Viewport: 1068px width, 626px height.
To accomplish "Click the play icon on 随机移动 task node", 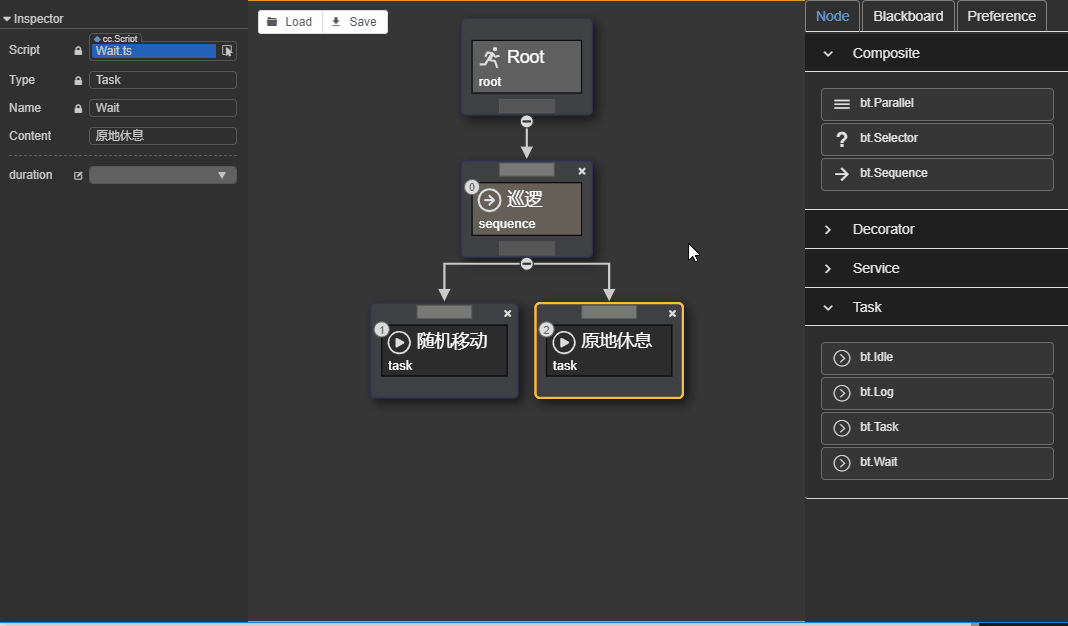I will point(399,342).
